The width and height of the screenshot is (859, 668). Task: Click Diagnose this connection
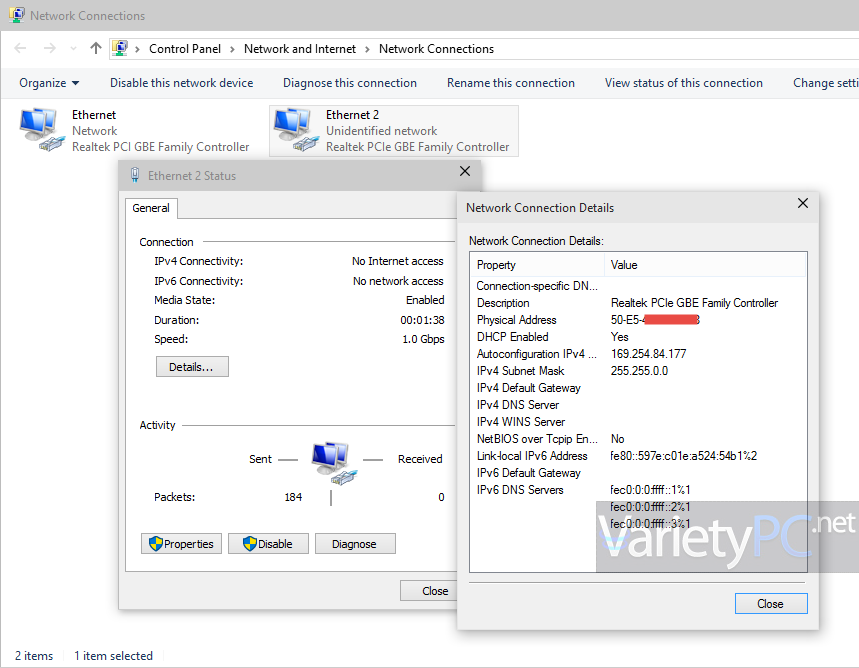pos(350,83)
